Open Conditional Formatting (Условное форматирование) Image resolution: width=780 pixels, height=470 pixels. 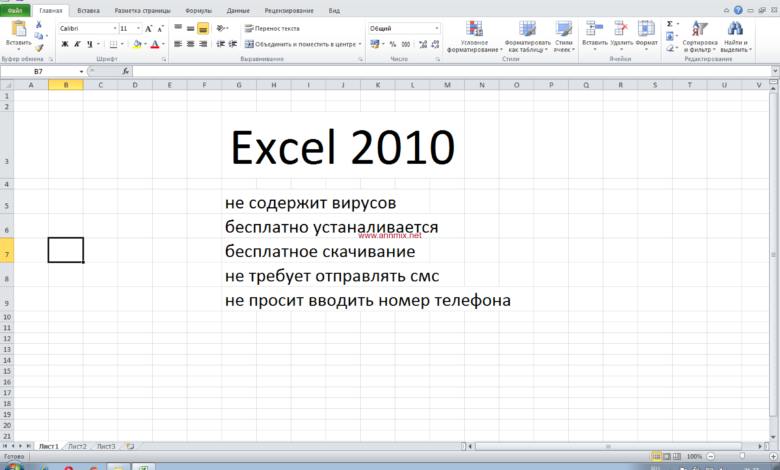tap(474, 36)
